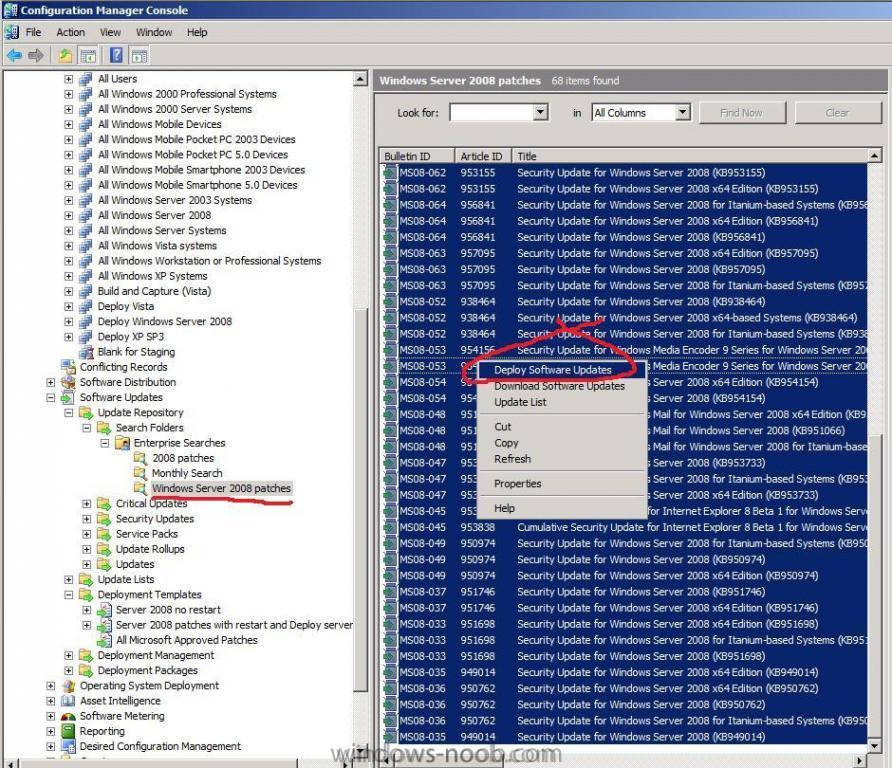
Task: Open the Look for dropdown arrow
Action: tap(541, 112)
